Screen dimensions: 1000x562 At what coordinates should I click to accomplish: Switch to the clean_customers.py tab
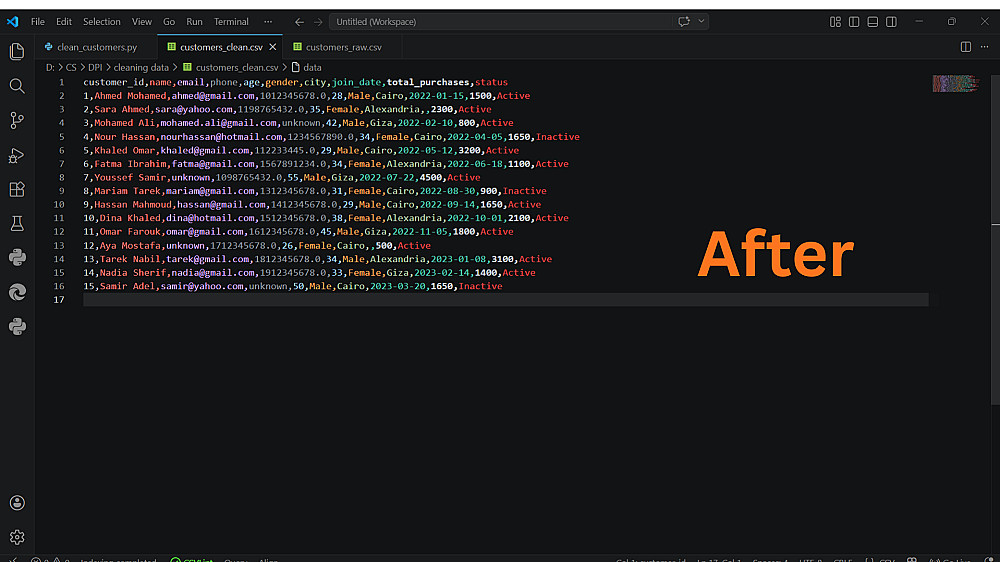click(x=96, y=47)
